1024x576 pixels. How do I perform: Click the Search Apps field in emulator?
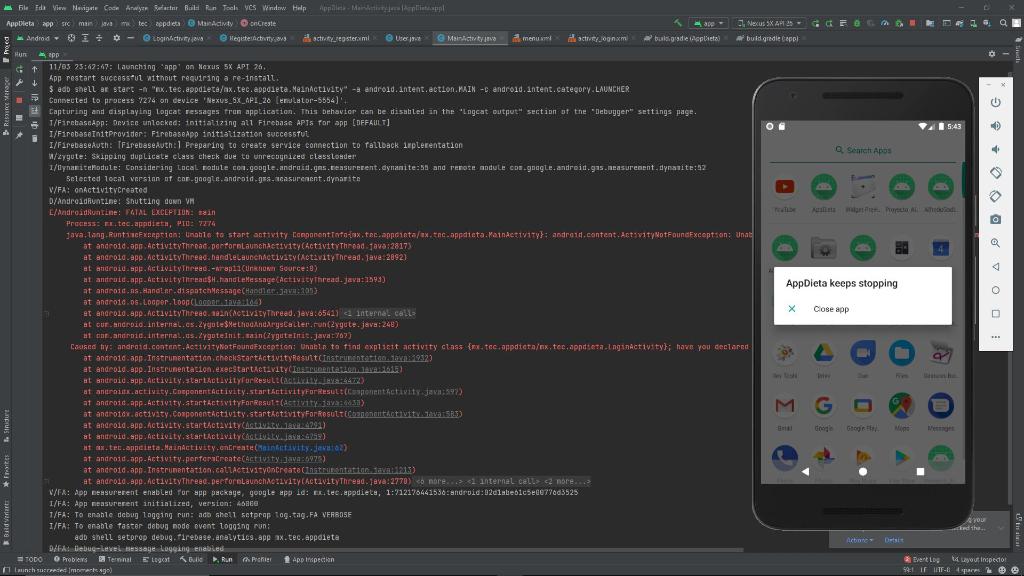(x=863, y=149)
